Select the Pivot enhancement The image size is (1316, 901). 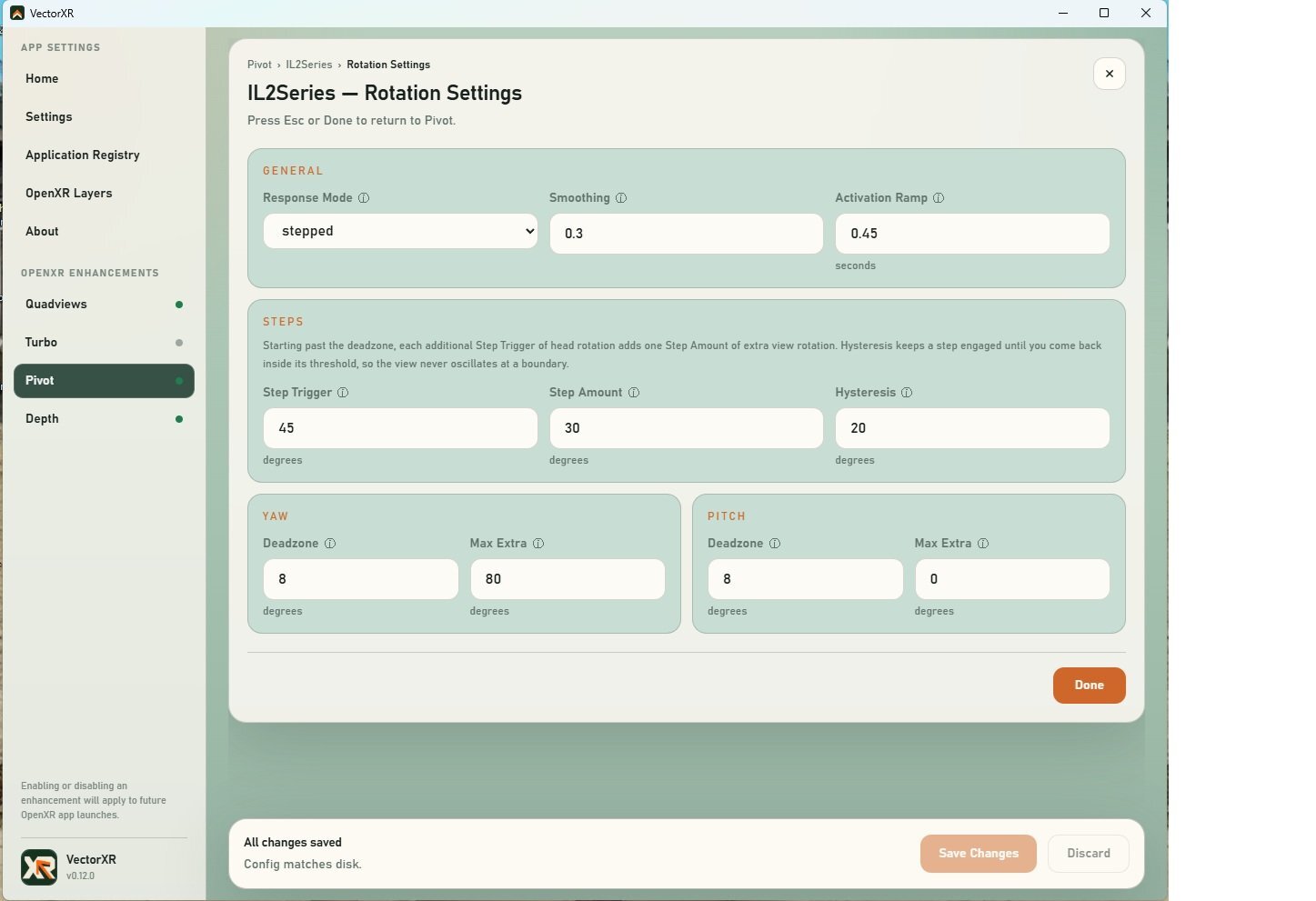[104, 381]
